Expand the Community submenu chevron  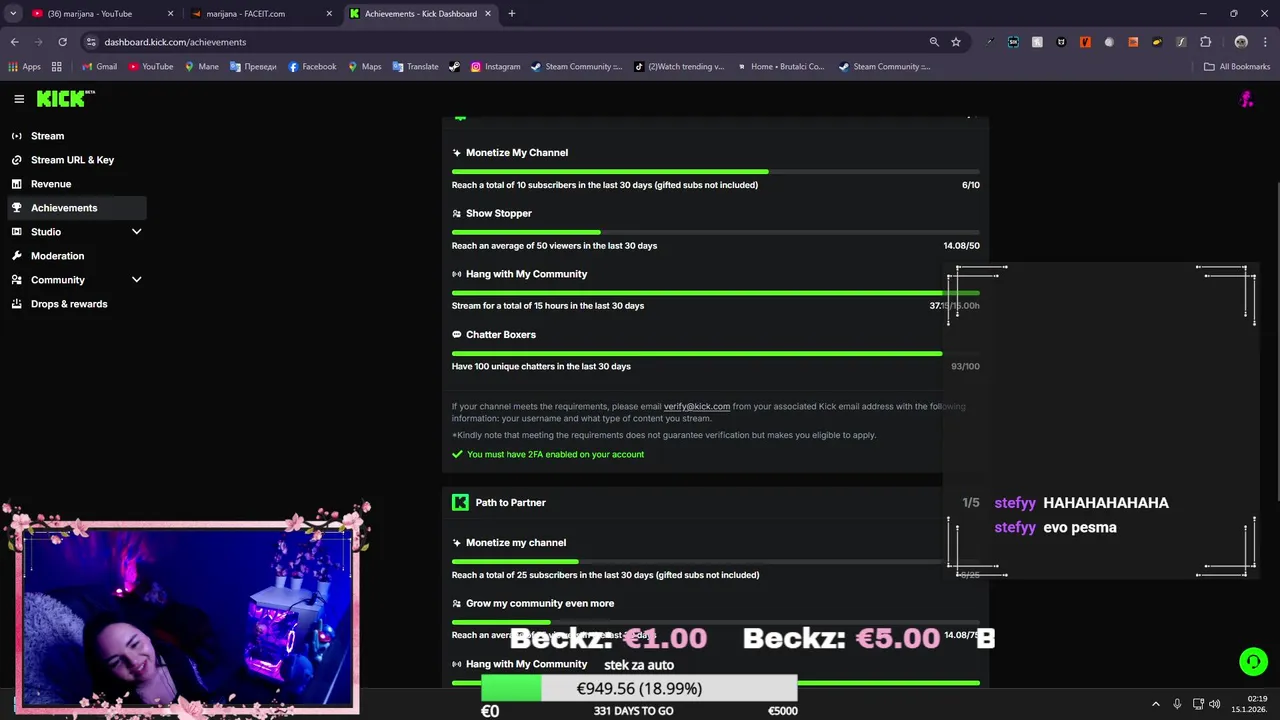[137, 280]
